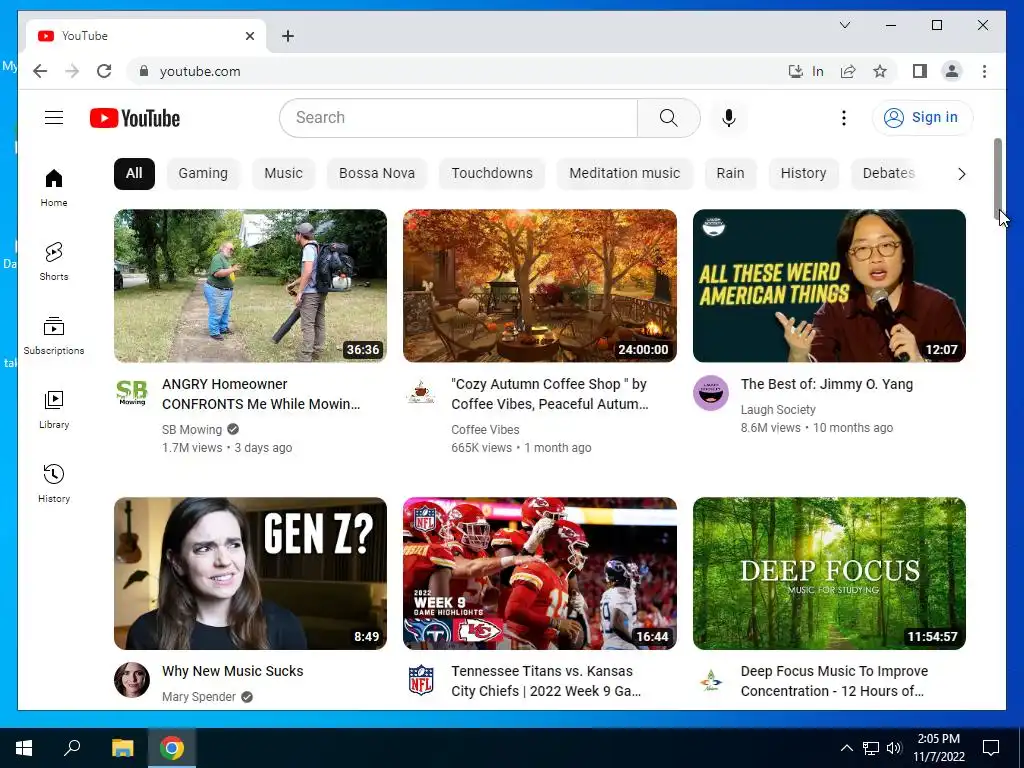Open History in the sidebar

click(54, 483)
